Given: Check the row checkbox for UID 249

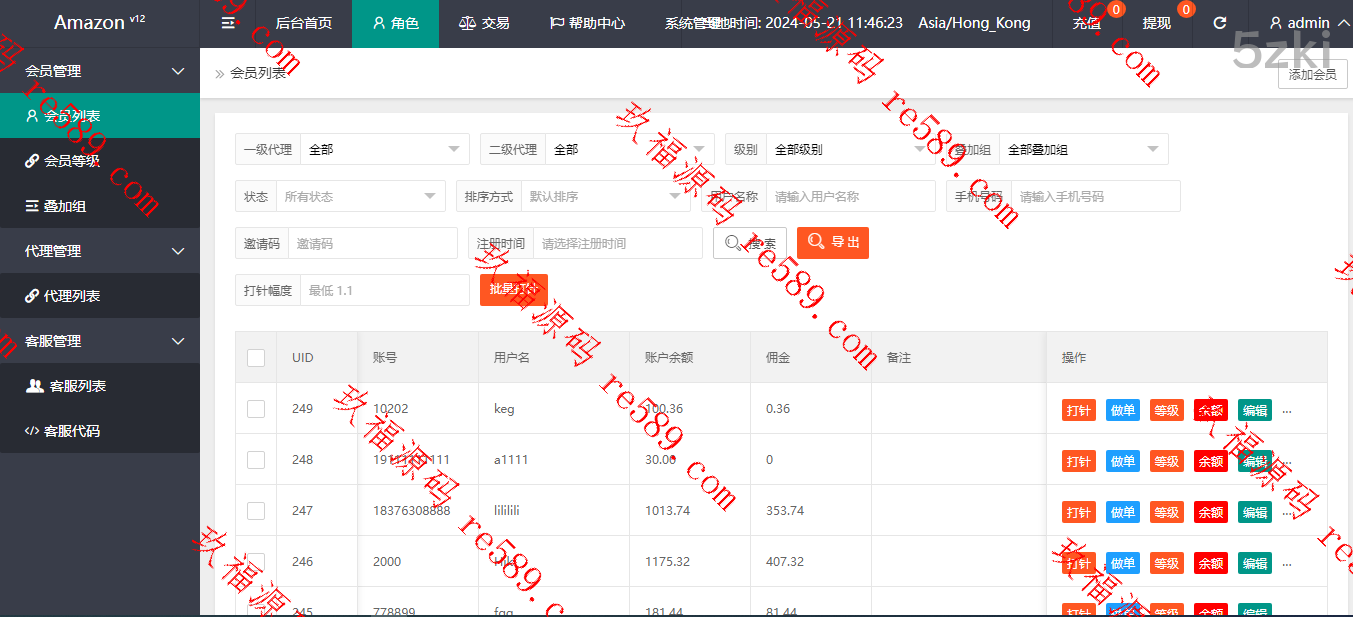Looking at the screenshot, I should pyautogui.click(x=256, y=409).
